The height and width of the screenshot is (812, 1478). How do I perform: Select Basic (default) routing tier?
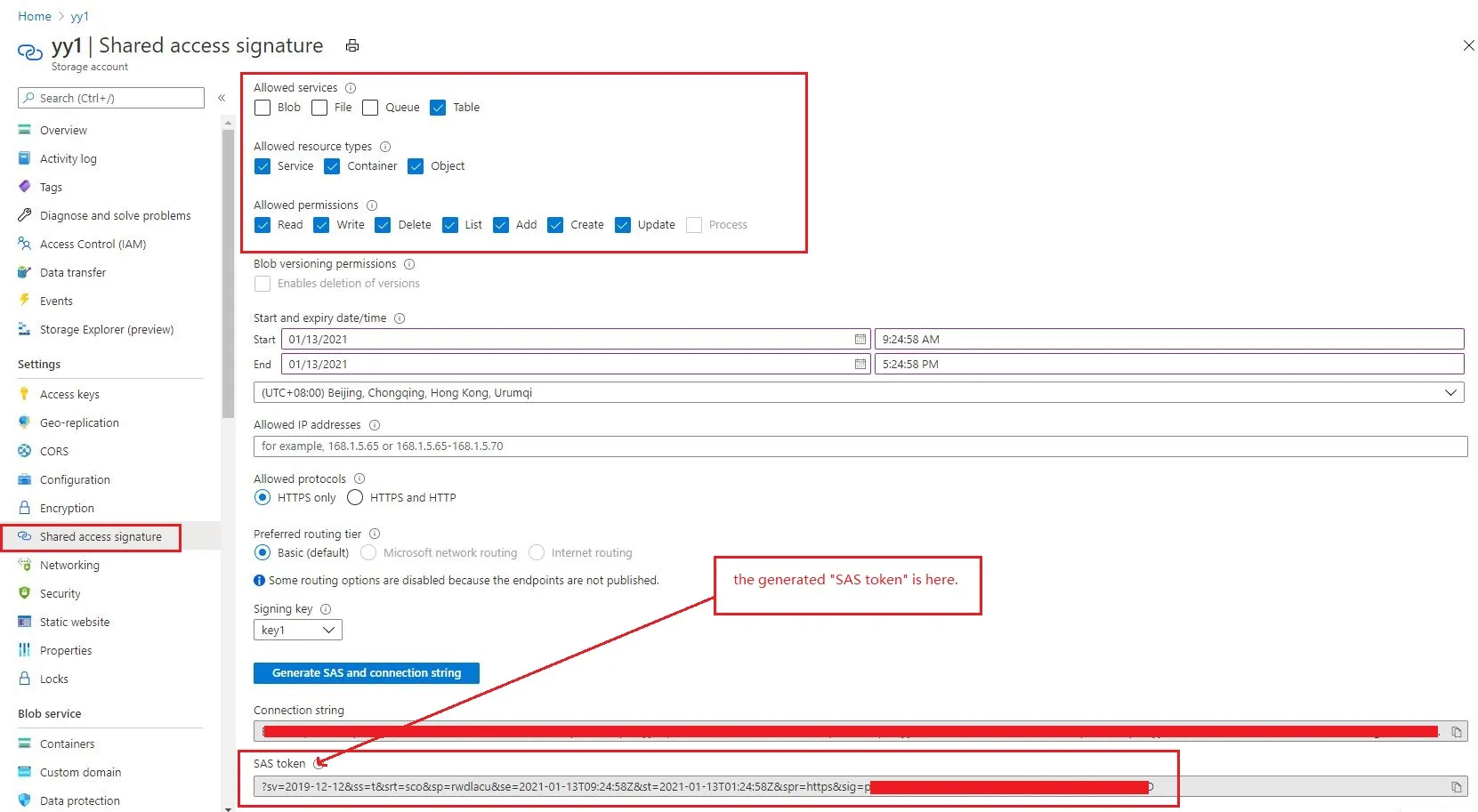click(x=262, y=552)
